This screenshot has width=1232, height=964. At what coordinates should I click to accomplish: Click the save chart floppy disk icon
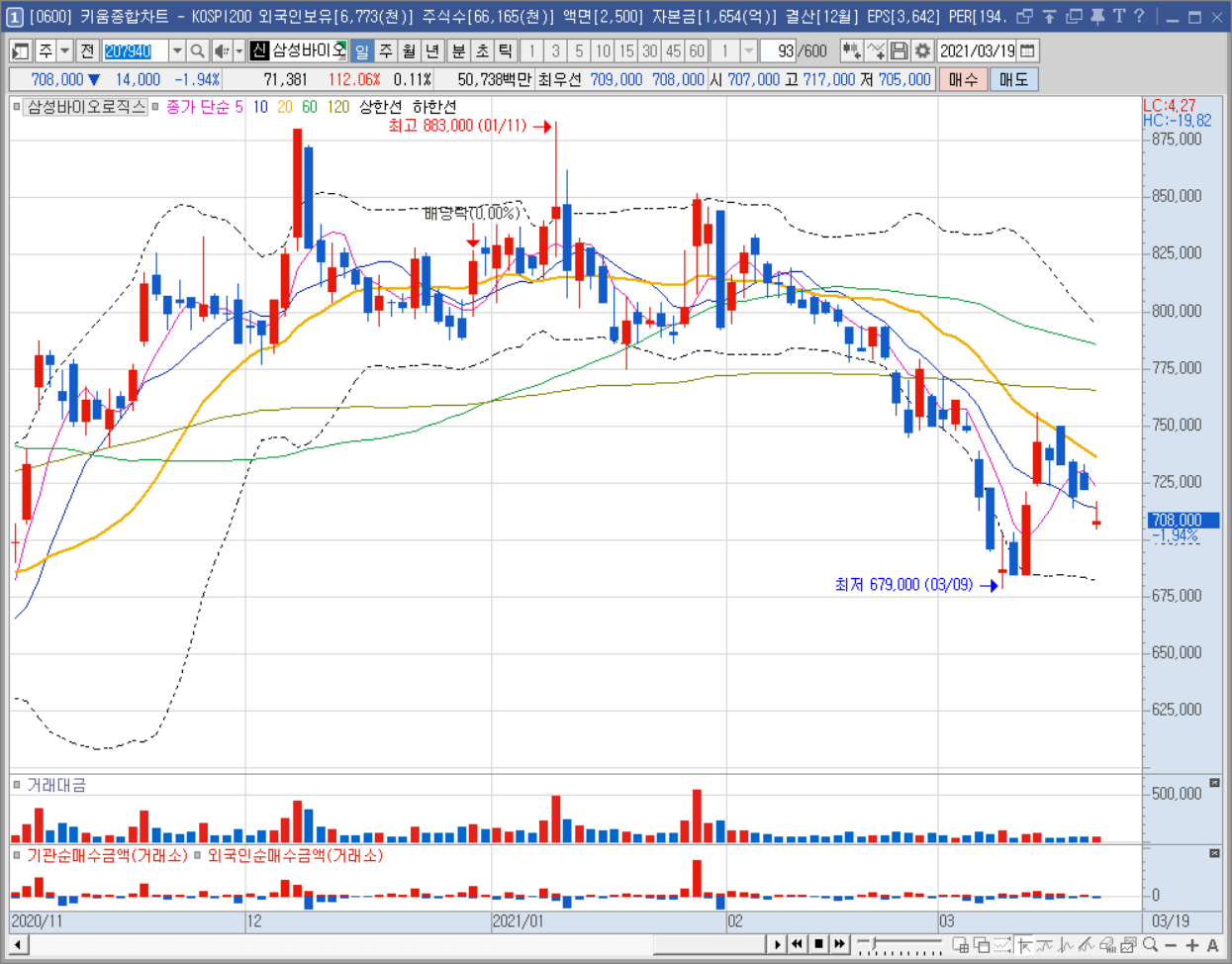[900, 50]
